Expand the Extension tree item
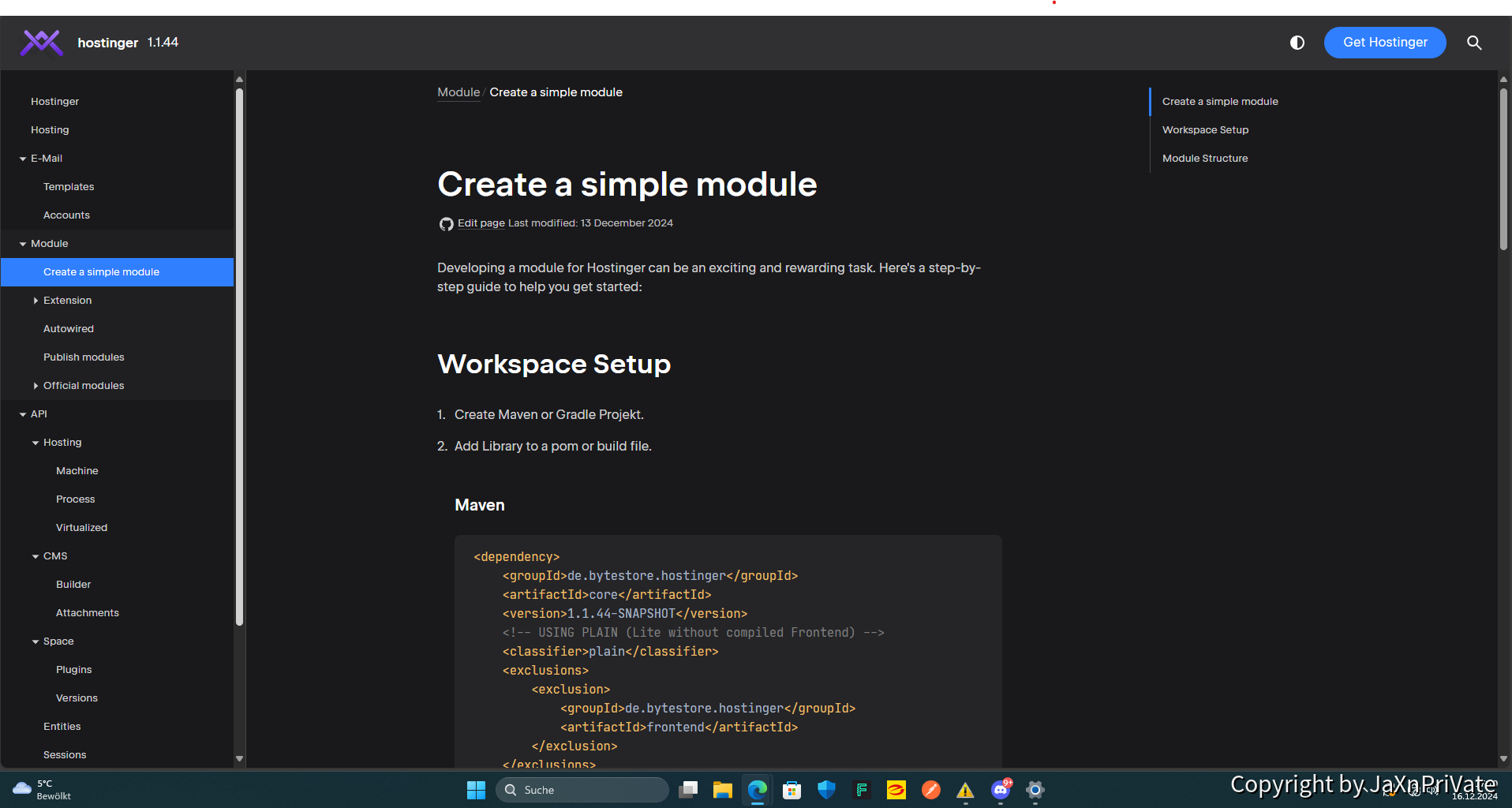 point(36,301)
